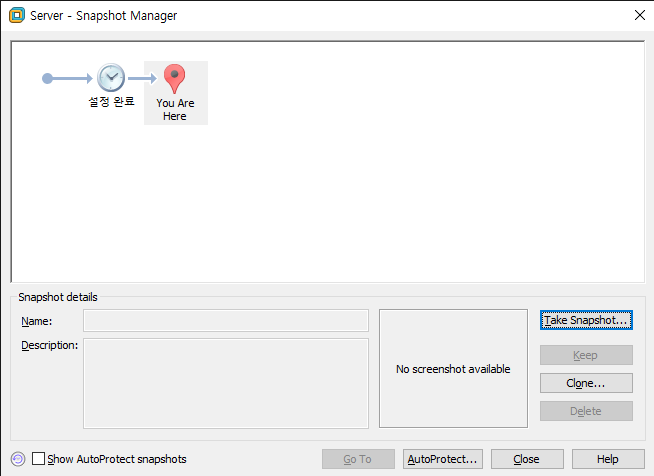Open AutoProtect... settings

coord(443,459)
